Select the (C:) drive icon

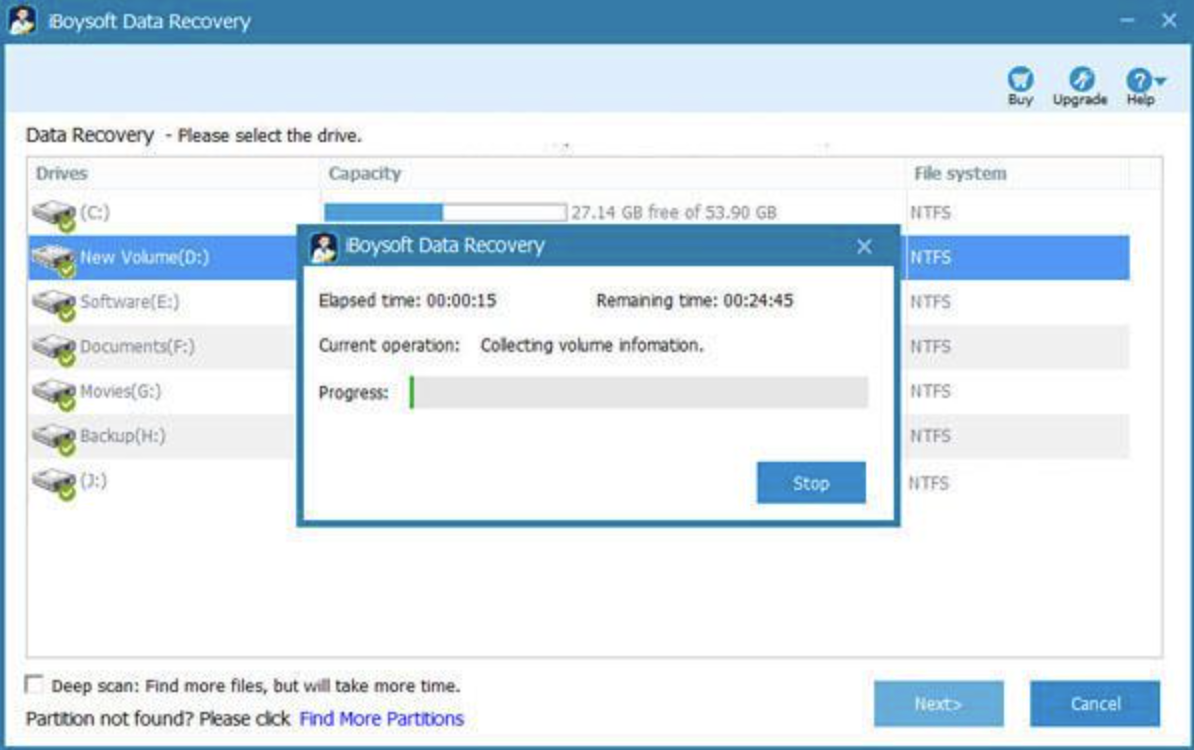coord(54,215)
